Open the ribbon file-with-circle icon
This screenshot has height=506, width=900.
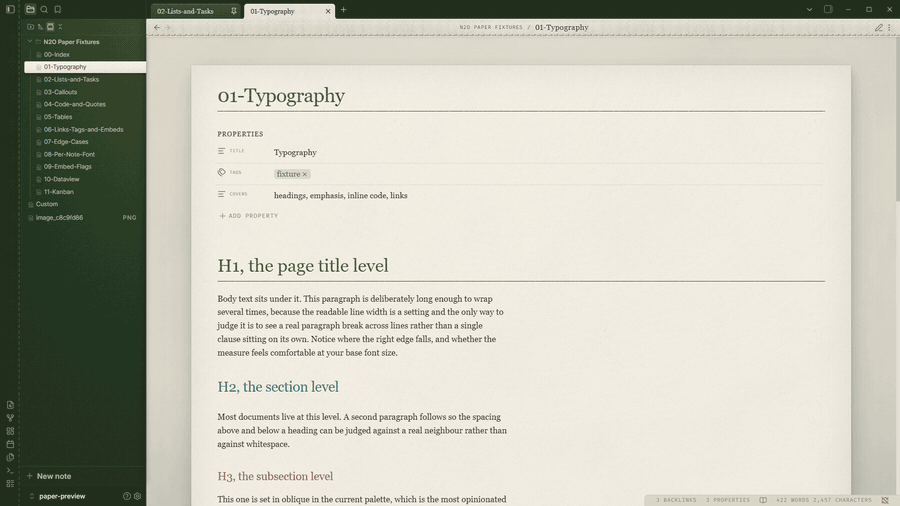pyautogui.click(x=10, y=405)
